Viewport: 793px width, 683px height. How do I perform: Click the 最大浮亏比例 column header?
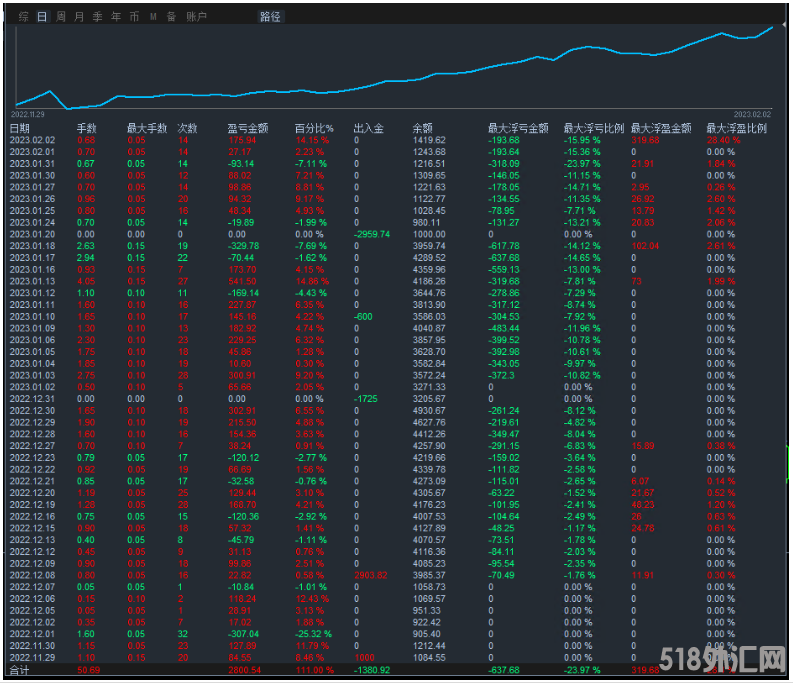coord(594,129)
